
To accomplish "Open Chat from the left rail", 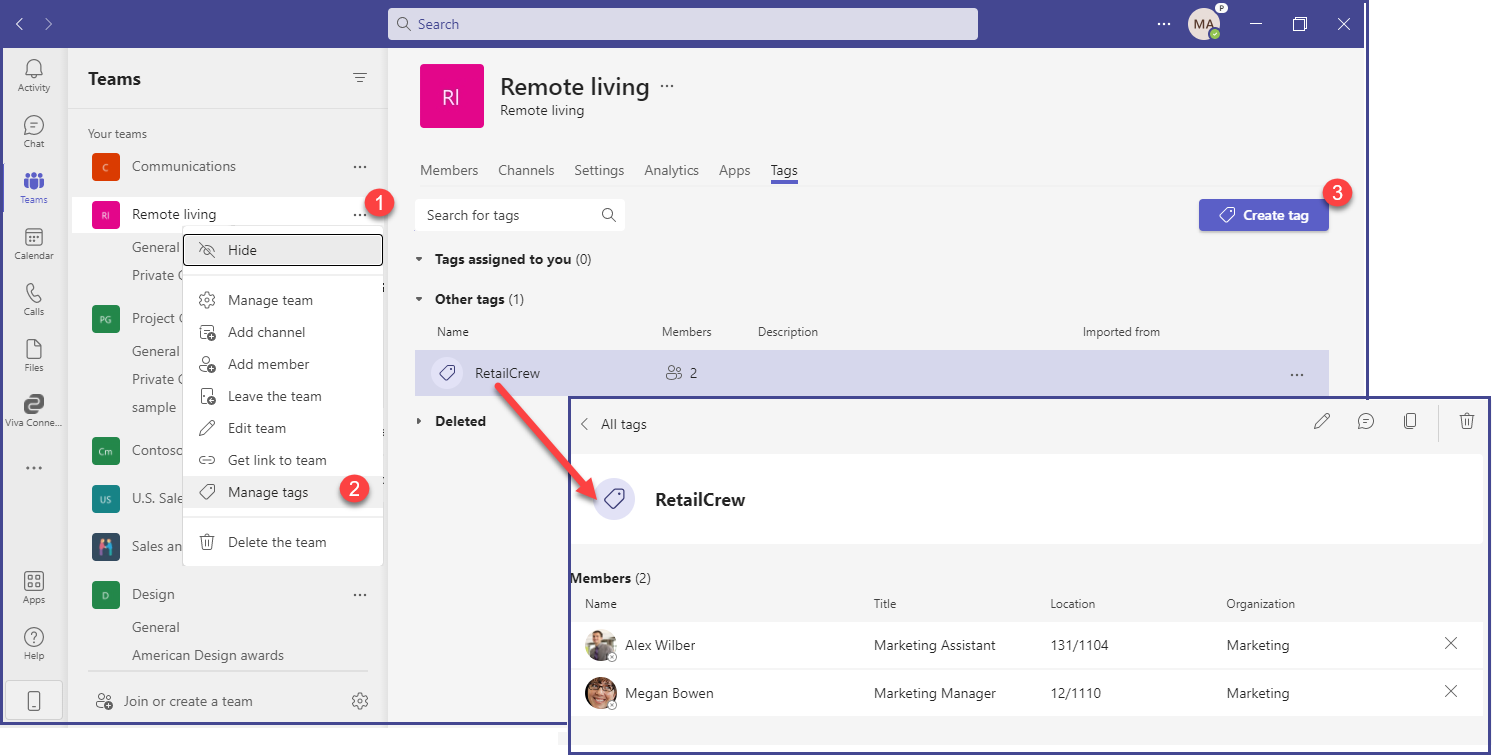I will [33, 132].
